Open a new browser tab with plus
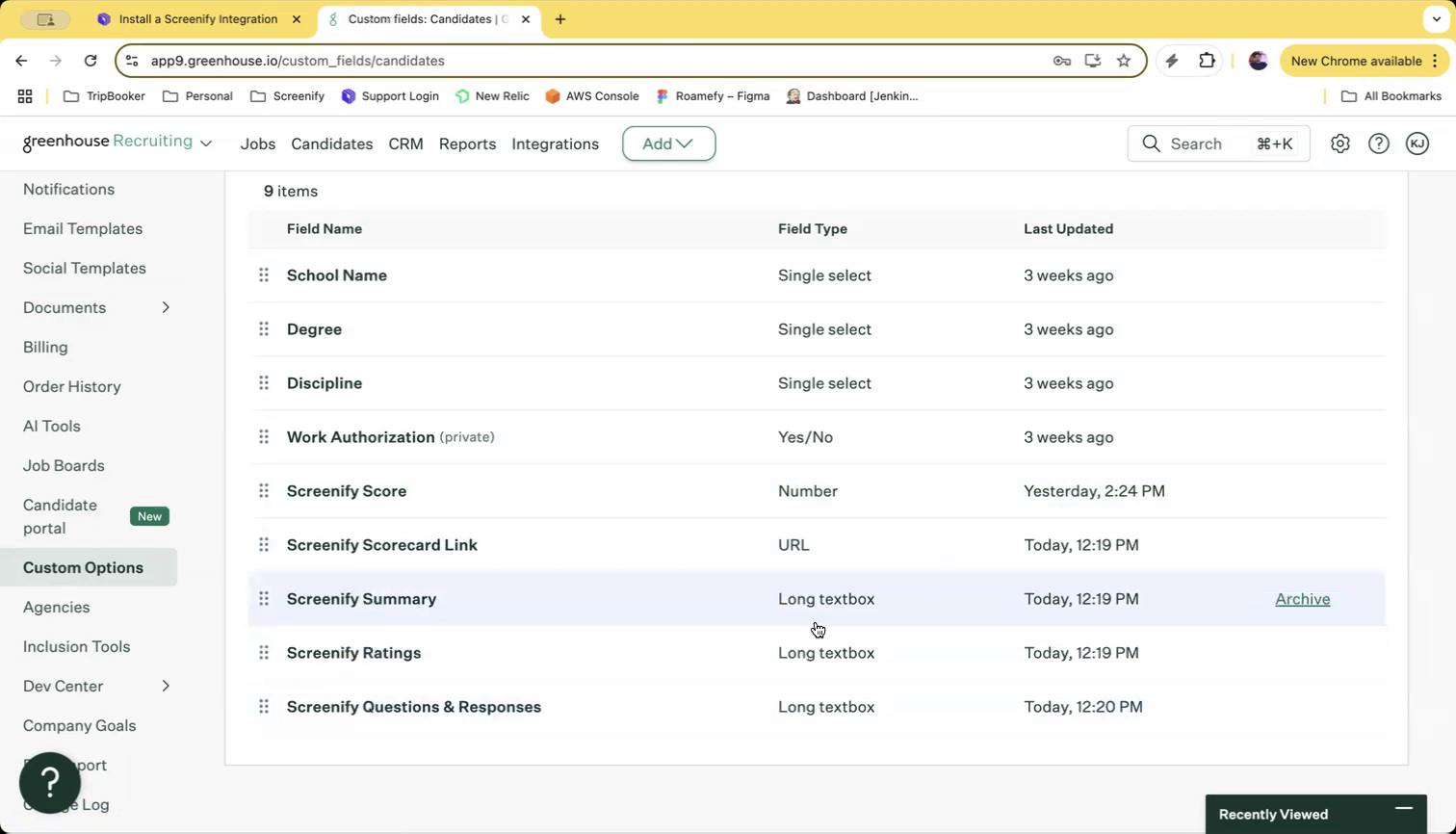Image resolution: width=1456 pixels, height=834 pixels. [560, 19]
